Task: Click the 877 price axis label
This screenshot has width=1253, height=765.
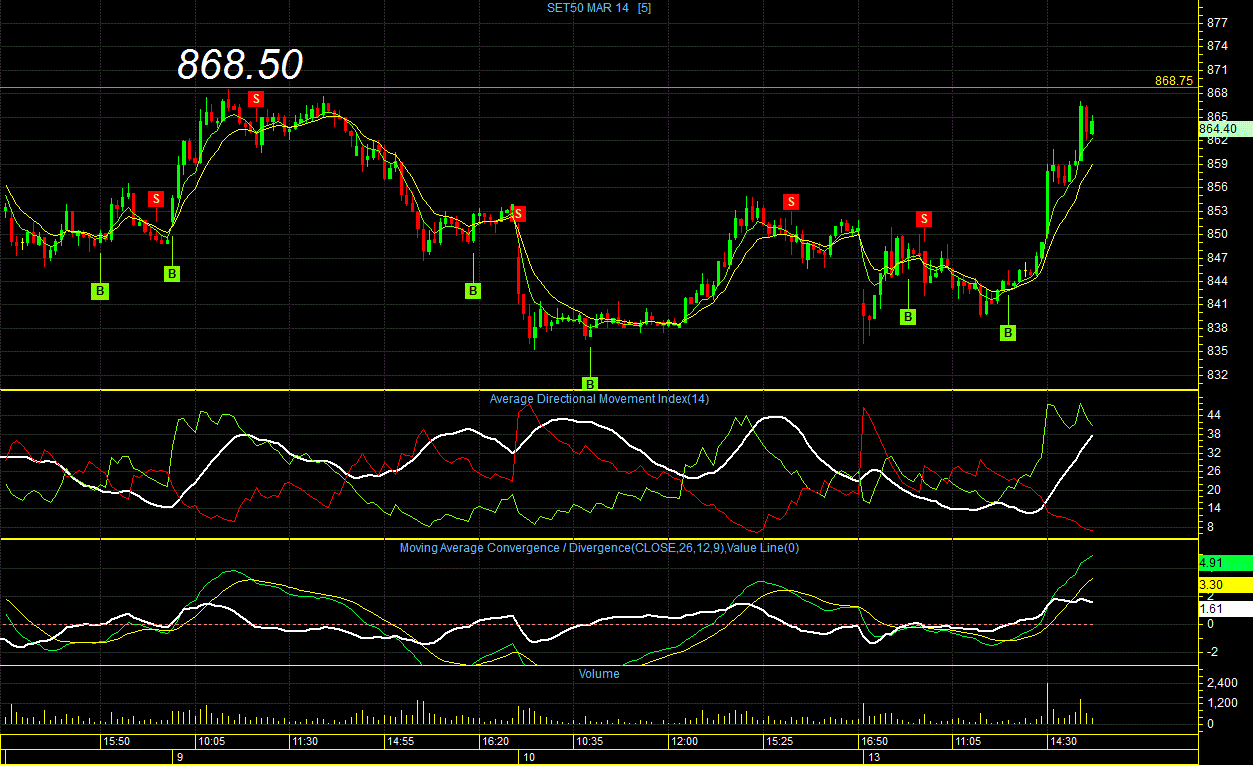Action: pyautogui.click(x=1218, y=22)
